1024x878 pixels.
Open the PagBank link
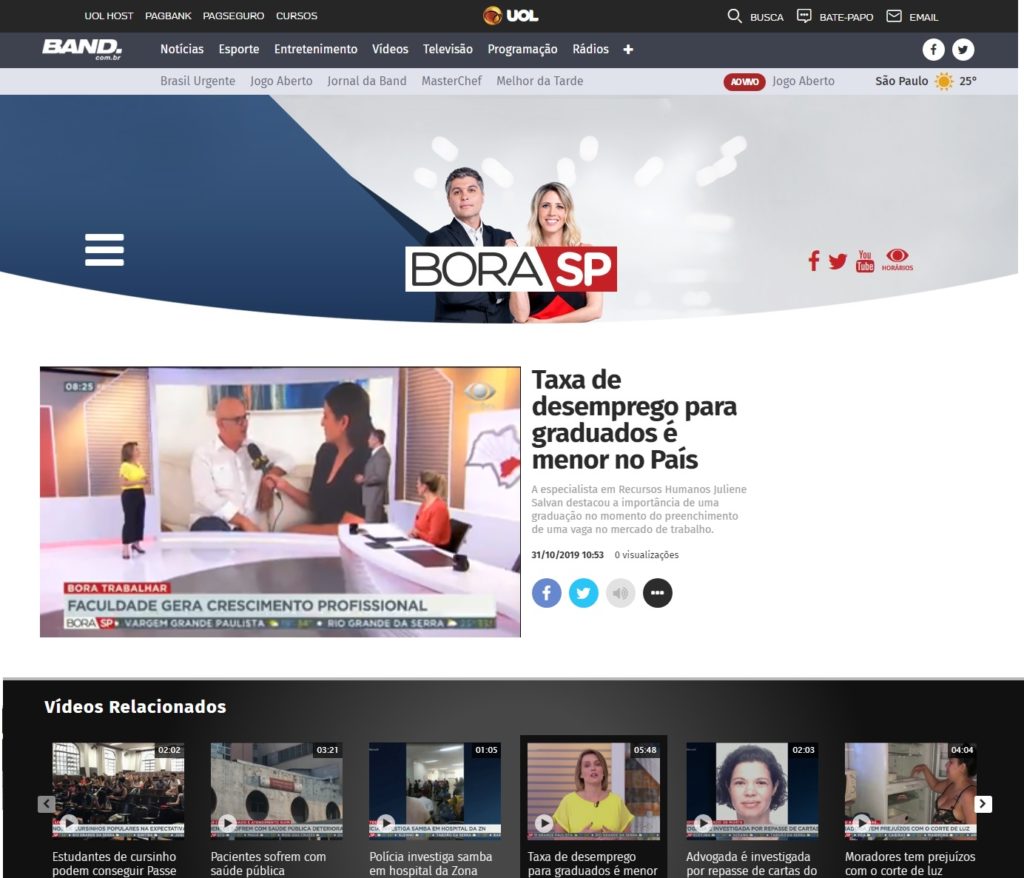(168, 16)
